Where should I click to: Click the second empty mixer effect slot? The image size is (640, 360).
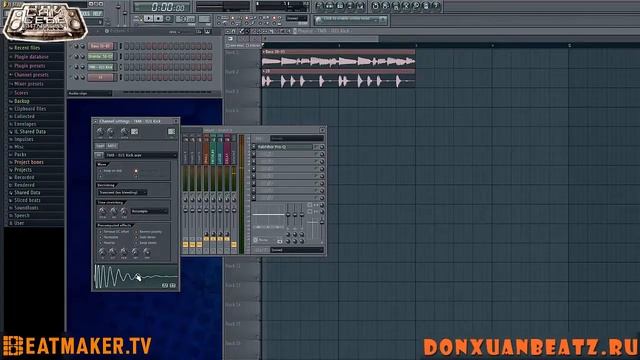coord(284,161)
